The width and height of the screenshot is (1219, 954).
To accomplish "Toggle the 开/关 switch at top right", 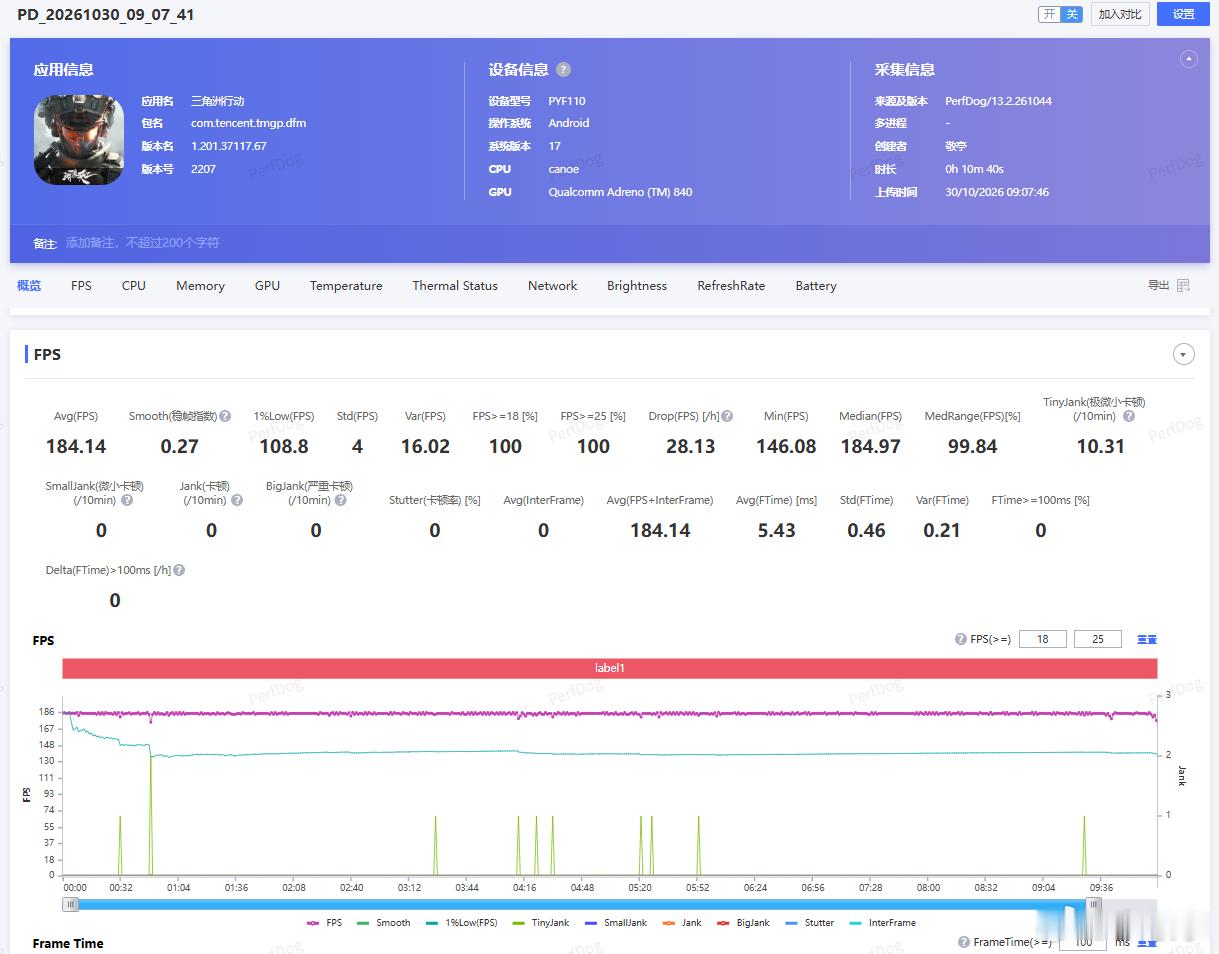I will coord(1060,14).
